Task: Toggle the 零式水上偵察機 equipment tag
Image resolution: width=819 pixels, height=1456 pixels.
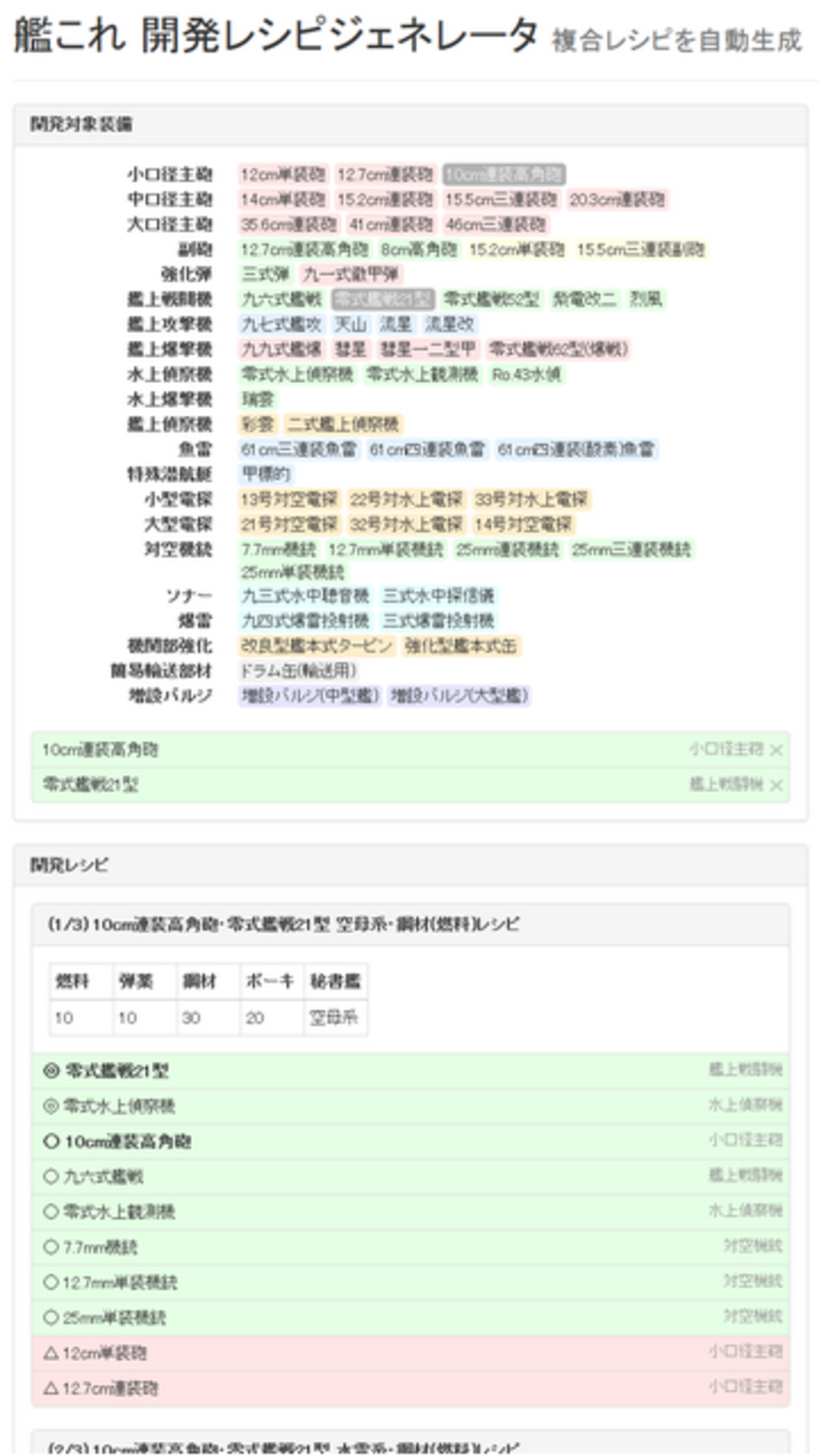Action: click(x=297, y=375)
